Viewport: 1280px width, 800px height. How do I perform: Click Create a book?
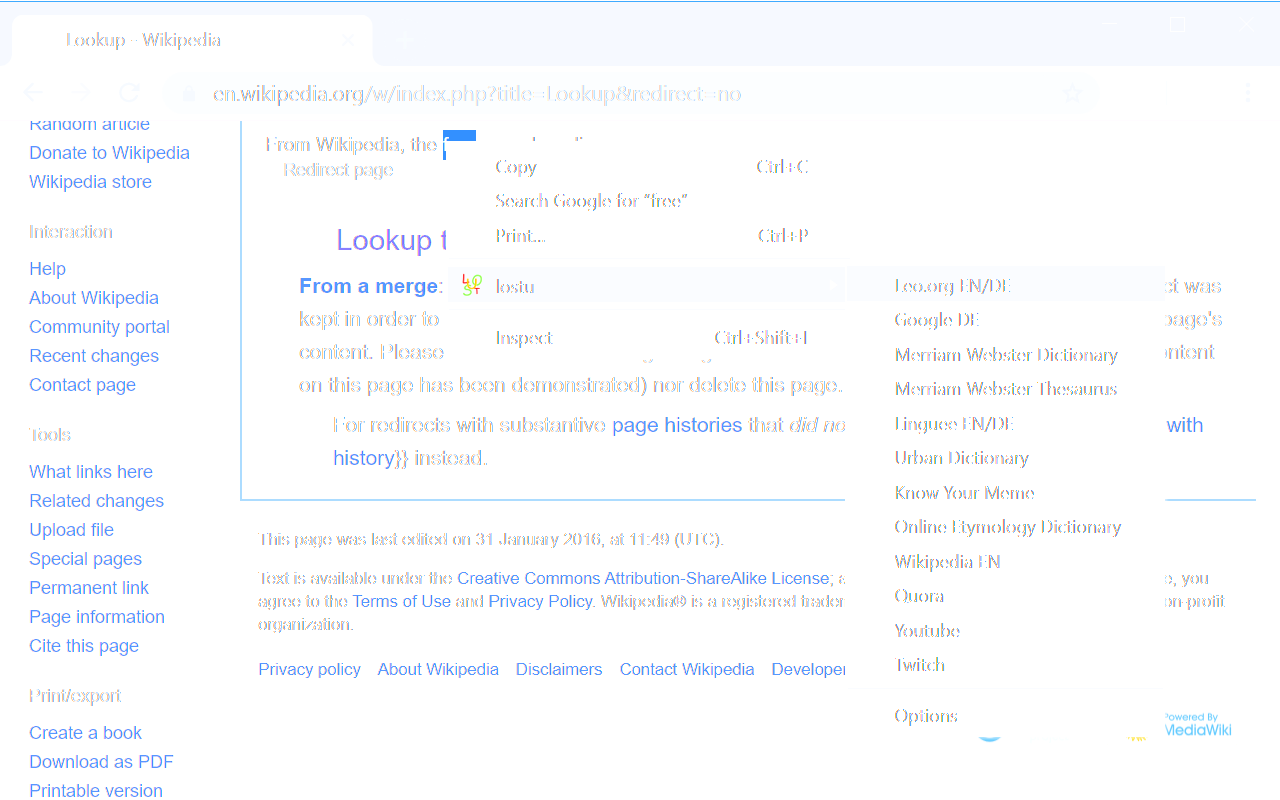coord(86,733)
